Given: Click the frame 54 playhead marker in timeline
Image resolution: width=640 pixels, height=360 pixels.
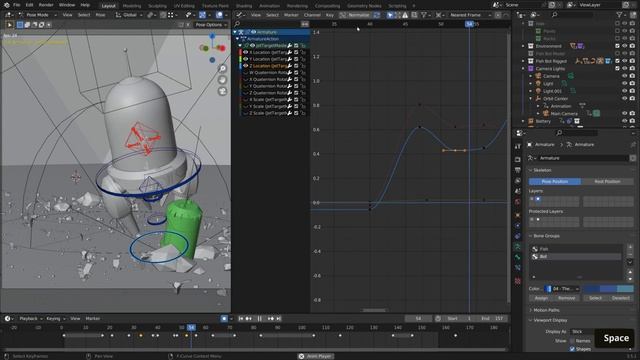Looking at the screenshot, I should pos(191,327).
